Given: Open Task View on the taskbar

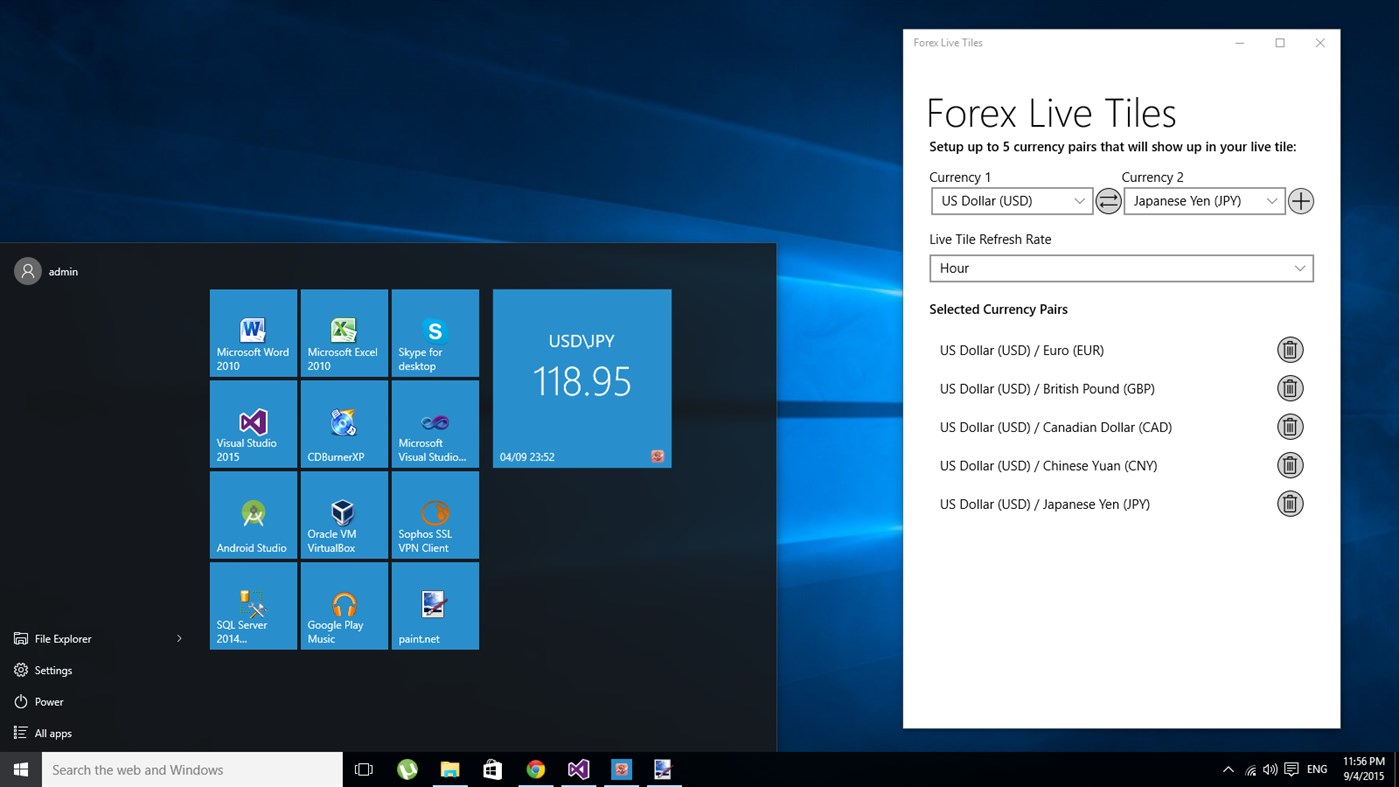Looking at the screenshot, I should pyautogui.click(x=363, y=770).
